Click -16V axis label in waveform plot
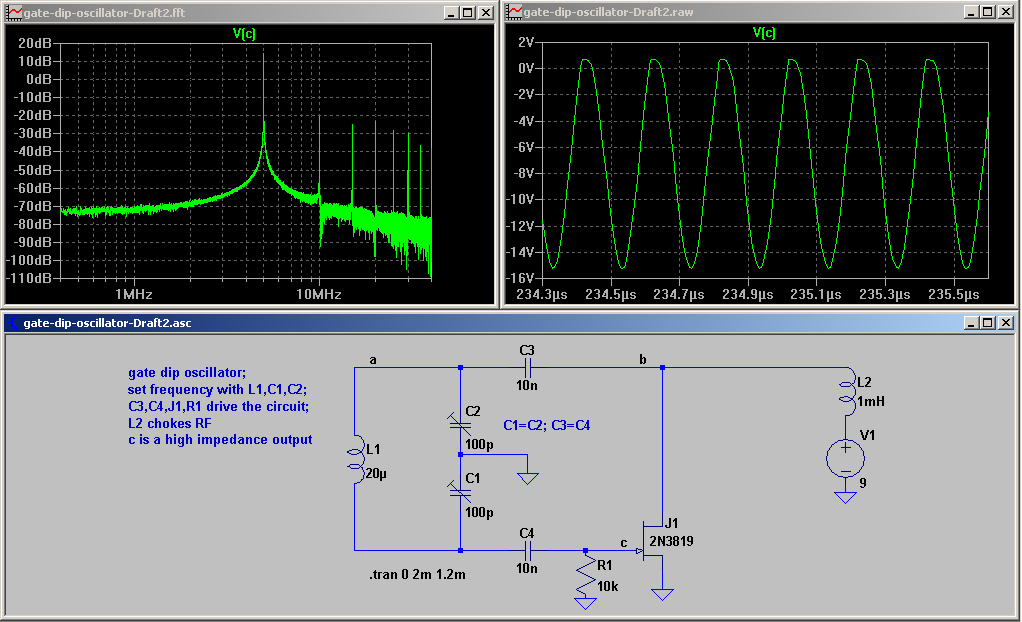Screen dimensions: 1022x622 (521, 278)
